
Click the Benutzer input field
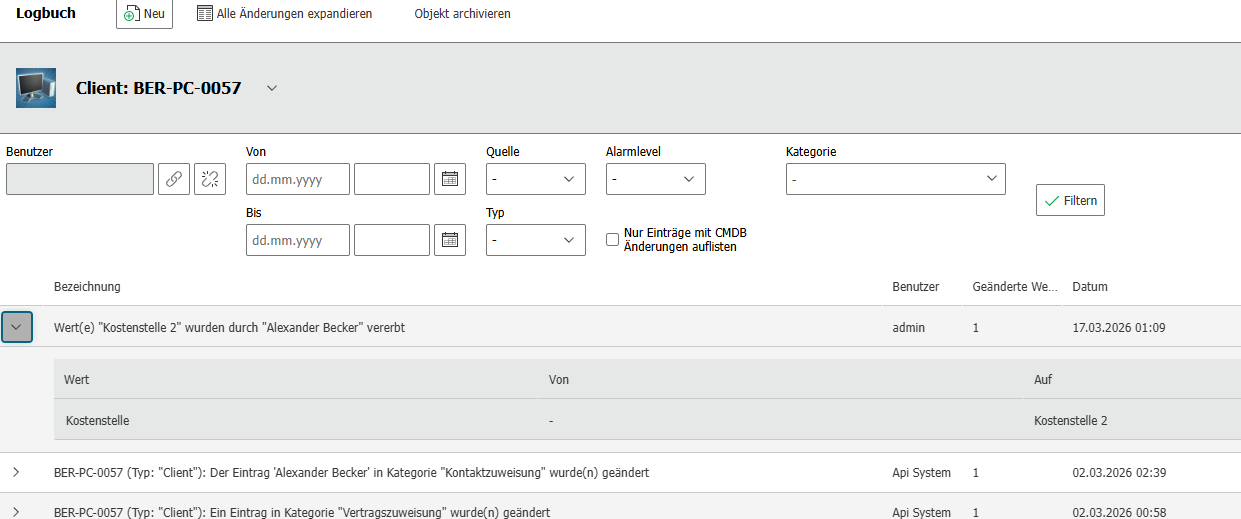(x=80, y=179)
